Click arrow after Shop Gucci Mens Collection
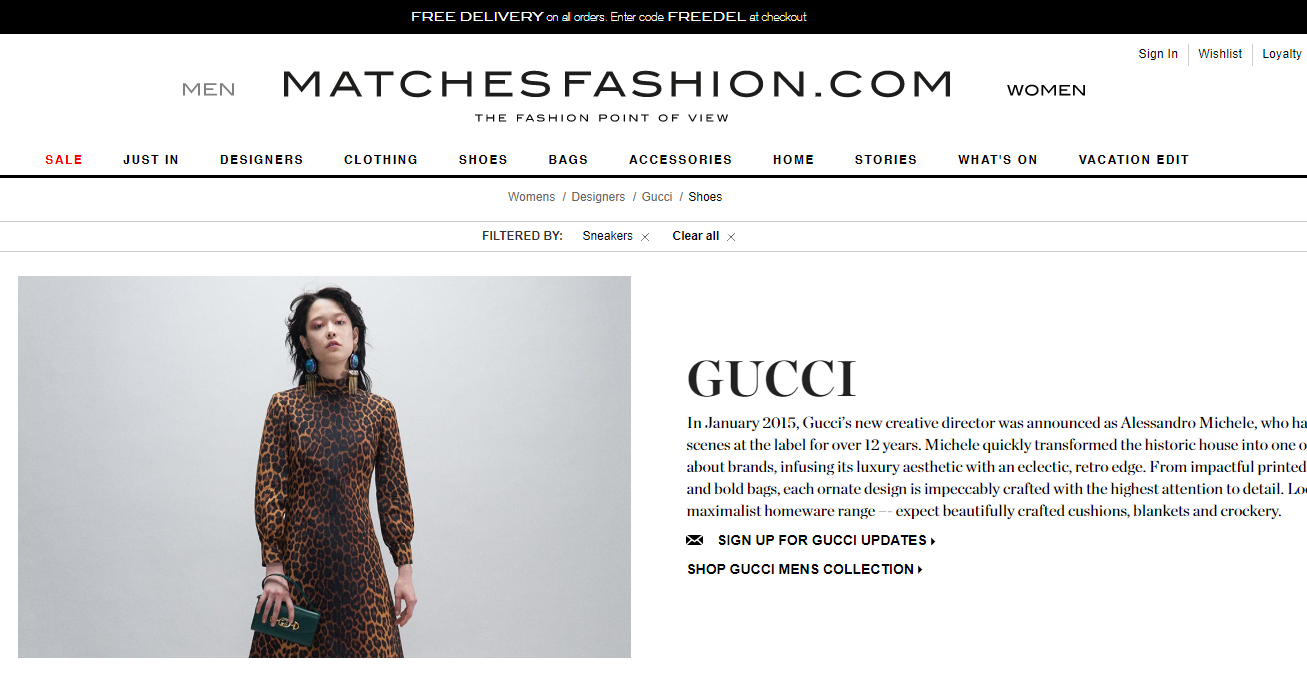This screenshot has width=1307, height=678. 920,570
